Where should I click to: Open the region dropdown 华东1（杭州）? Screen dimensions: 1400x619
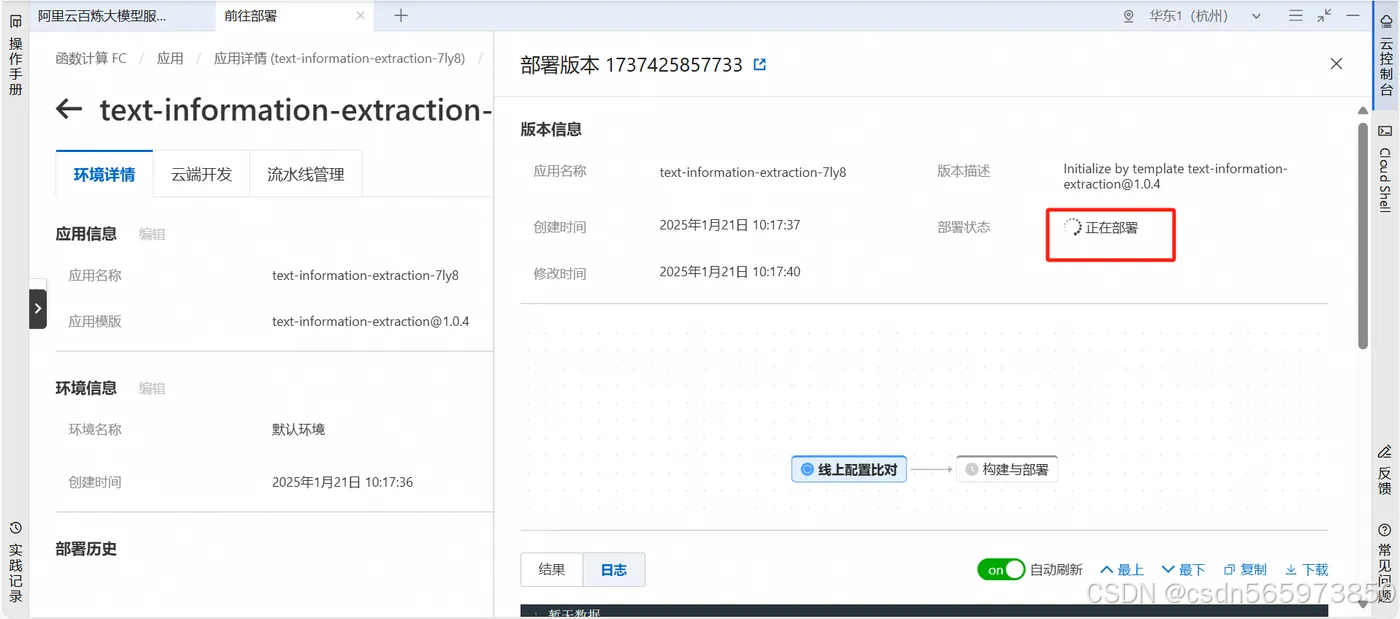[x=1204, y=16]
